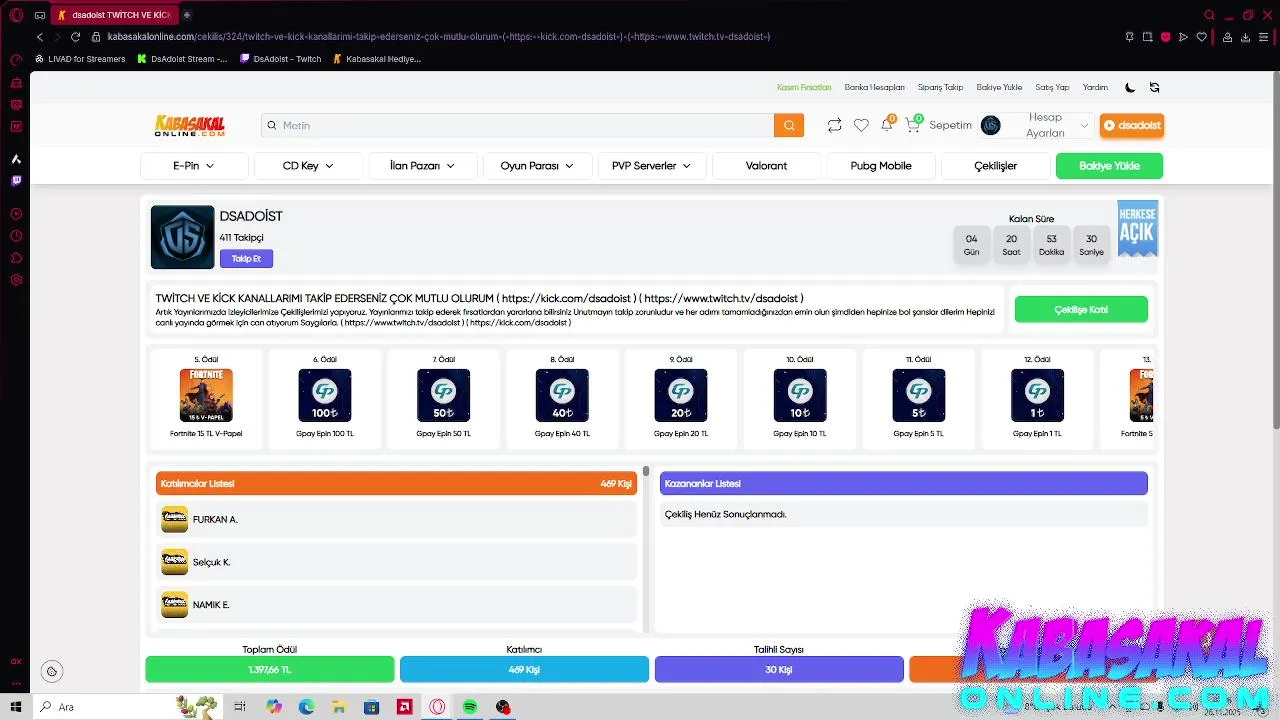Screen dimensions: 1280x720
Task: Open the Twitch panel in Opera sidebar
Action: [x=16, y=181]
